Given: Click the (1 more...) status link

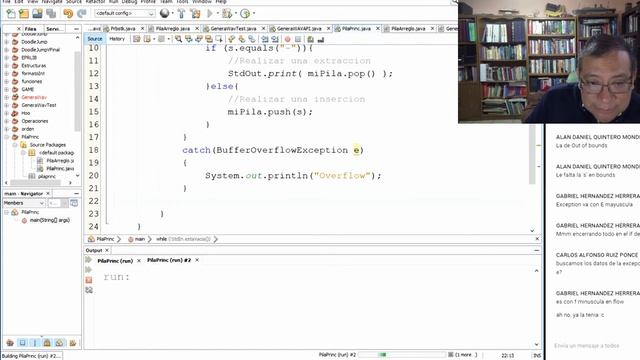Looking at the screenshot, I should (x=465, y=355).
